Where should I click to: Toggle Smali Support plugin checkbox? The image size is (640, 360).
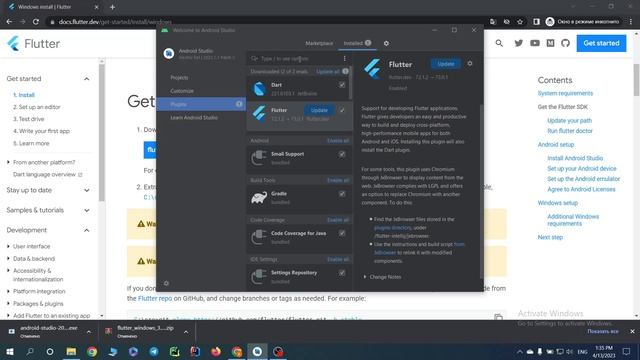[342, 154]
